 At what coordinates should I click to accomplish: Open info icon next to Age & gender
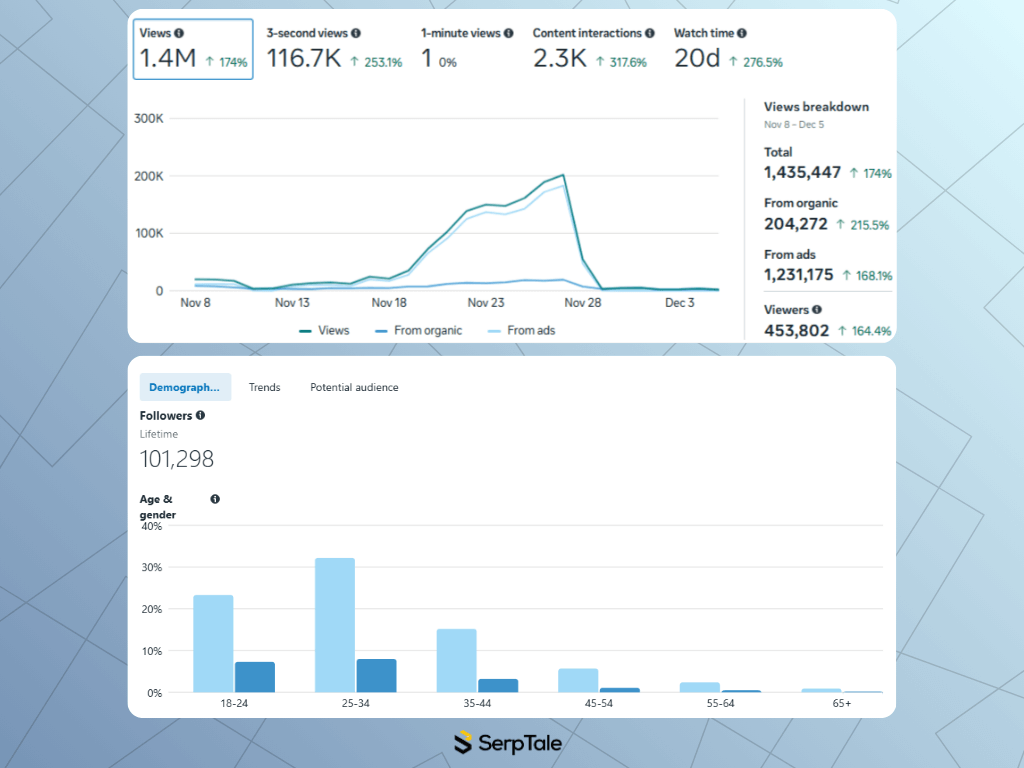pos(215,499)
